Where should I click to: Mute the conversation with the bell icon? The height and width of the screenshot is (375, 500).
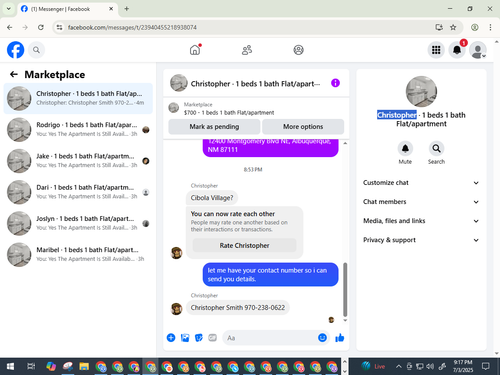[405, 149]
